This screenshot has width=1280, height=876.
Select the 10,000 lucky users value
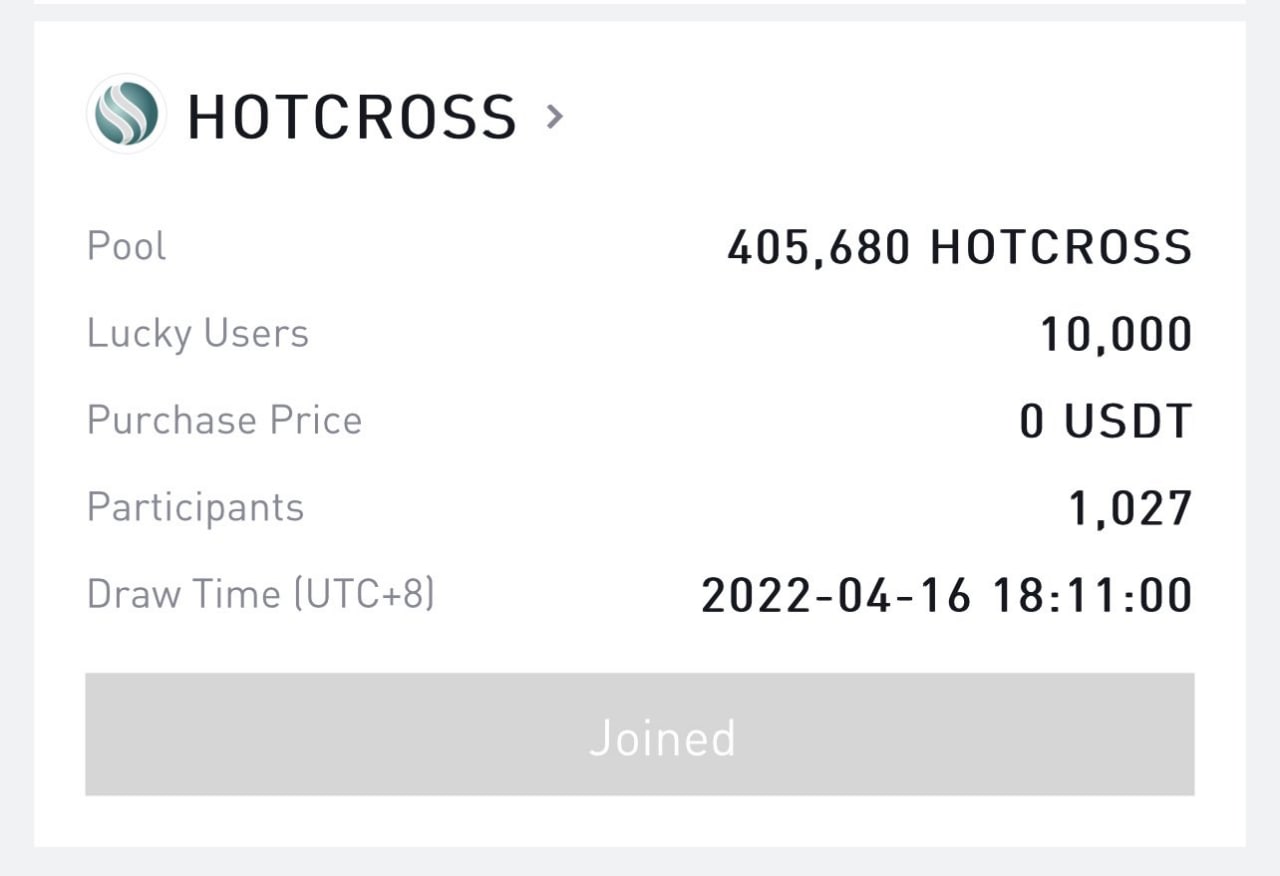(x=1116, y=334)
